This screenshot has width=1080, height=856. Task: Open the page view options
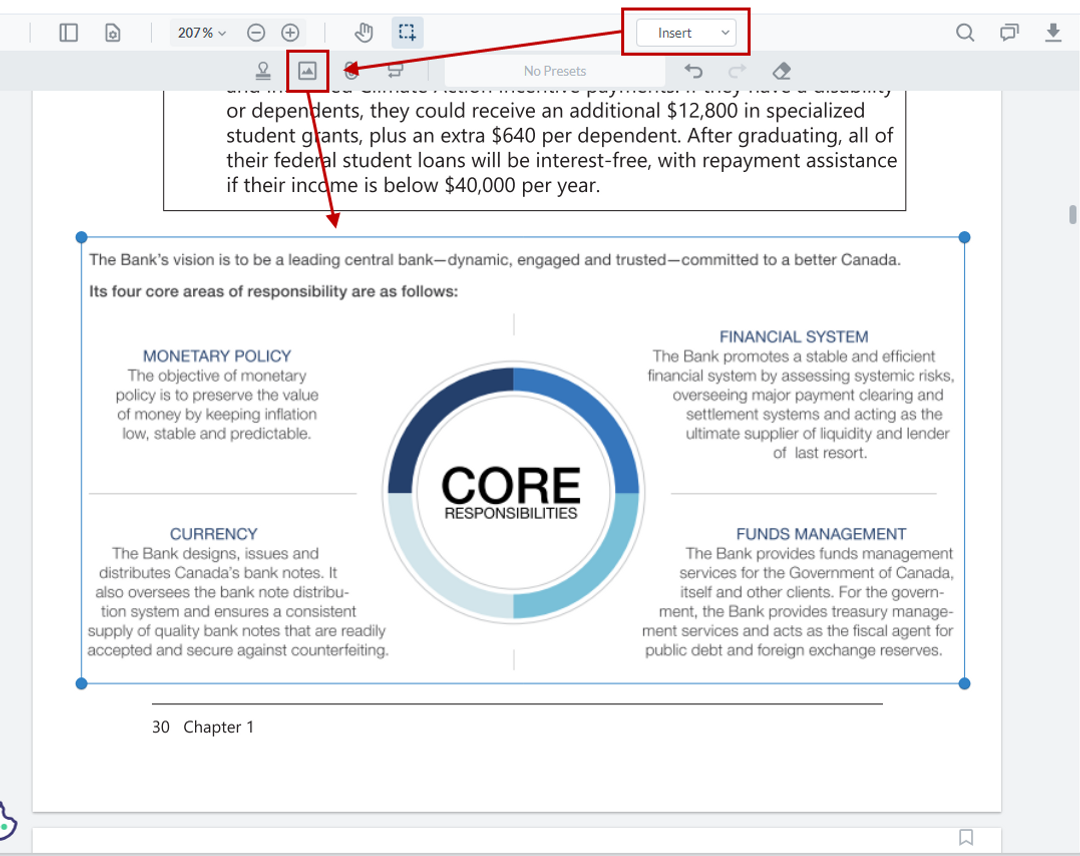coord(112,32)
